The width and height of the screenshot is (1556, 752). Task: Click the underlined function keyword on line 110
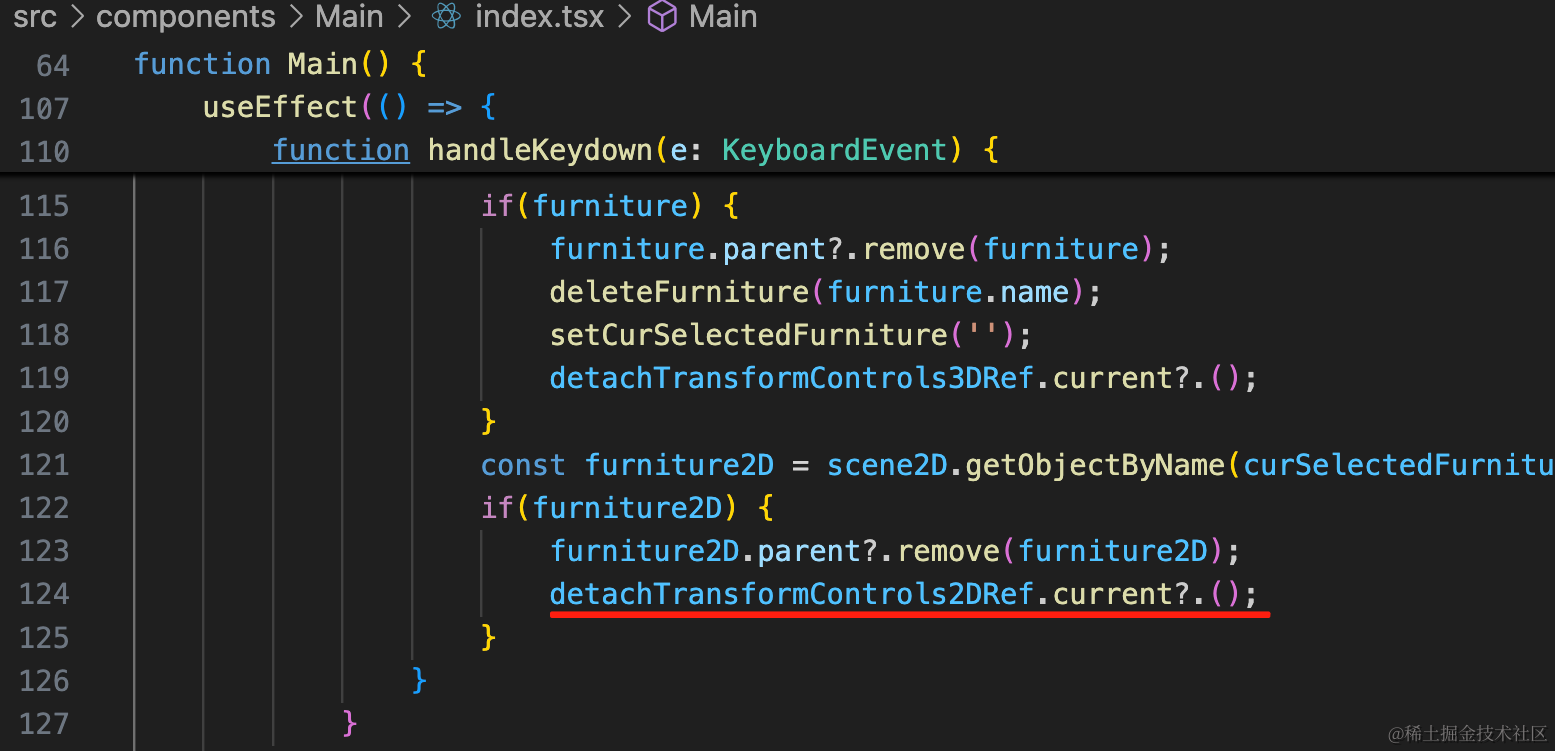[340, 151]
